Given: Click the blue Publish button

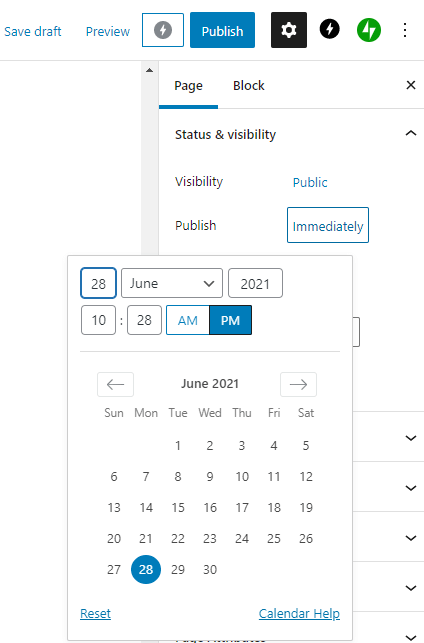Looking at the screenshot, I should pos(222,30).
